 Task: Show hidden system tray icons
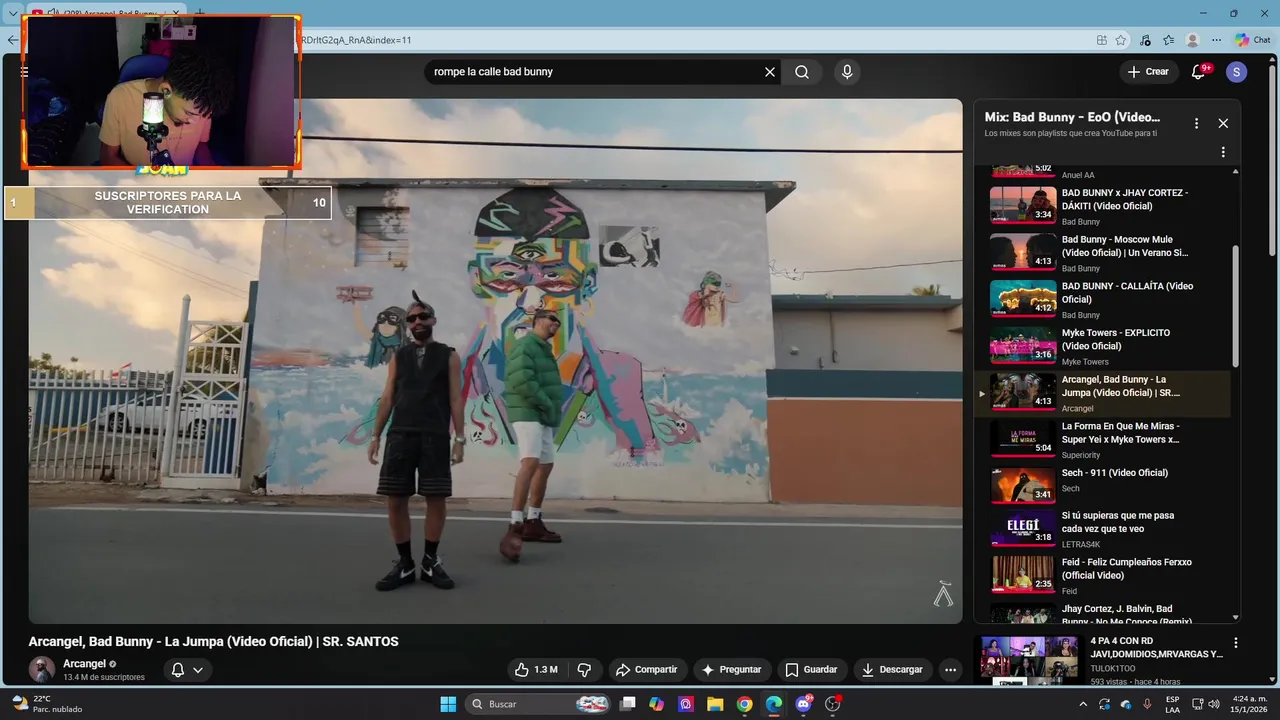click(1085, 704)
